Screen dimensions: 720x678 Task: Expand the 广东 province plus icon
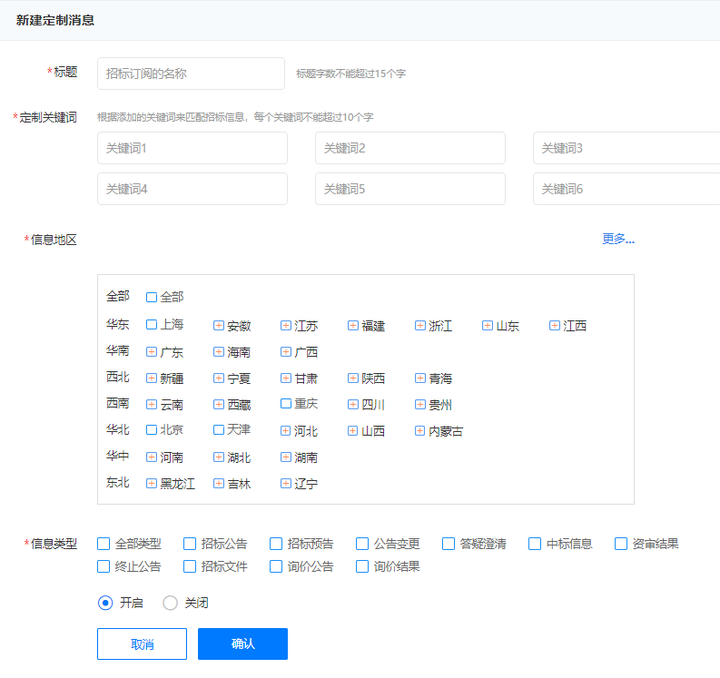click(x=151, y=352)
